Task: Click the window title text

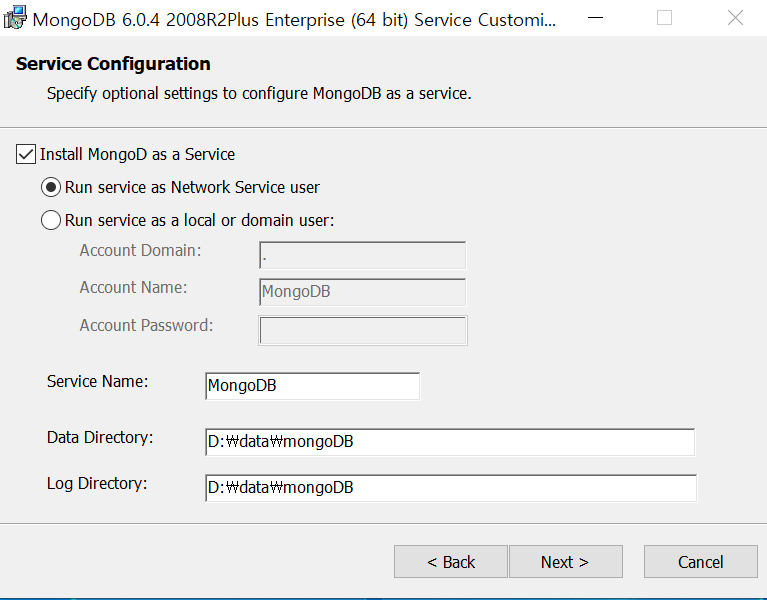Action: coord(294,20)
